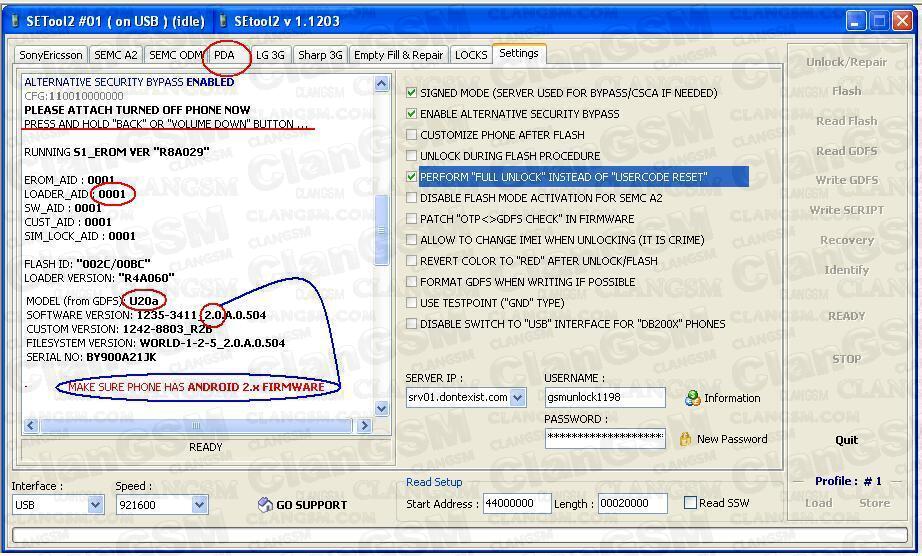Click the Username input field
This screenshot has width=922, height=556.
click(604, 397)
